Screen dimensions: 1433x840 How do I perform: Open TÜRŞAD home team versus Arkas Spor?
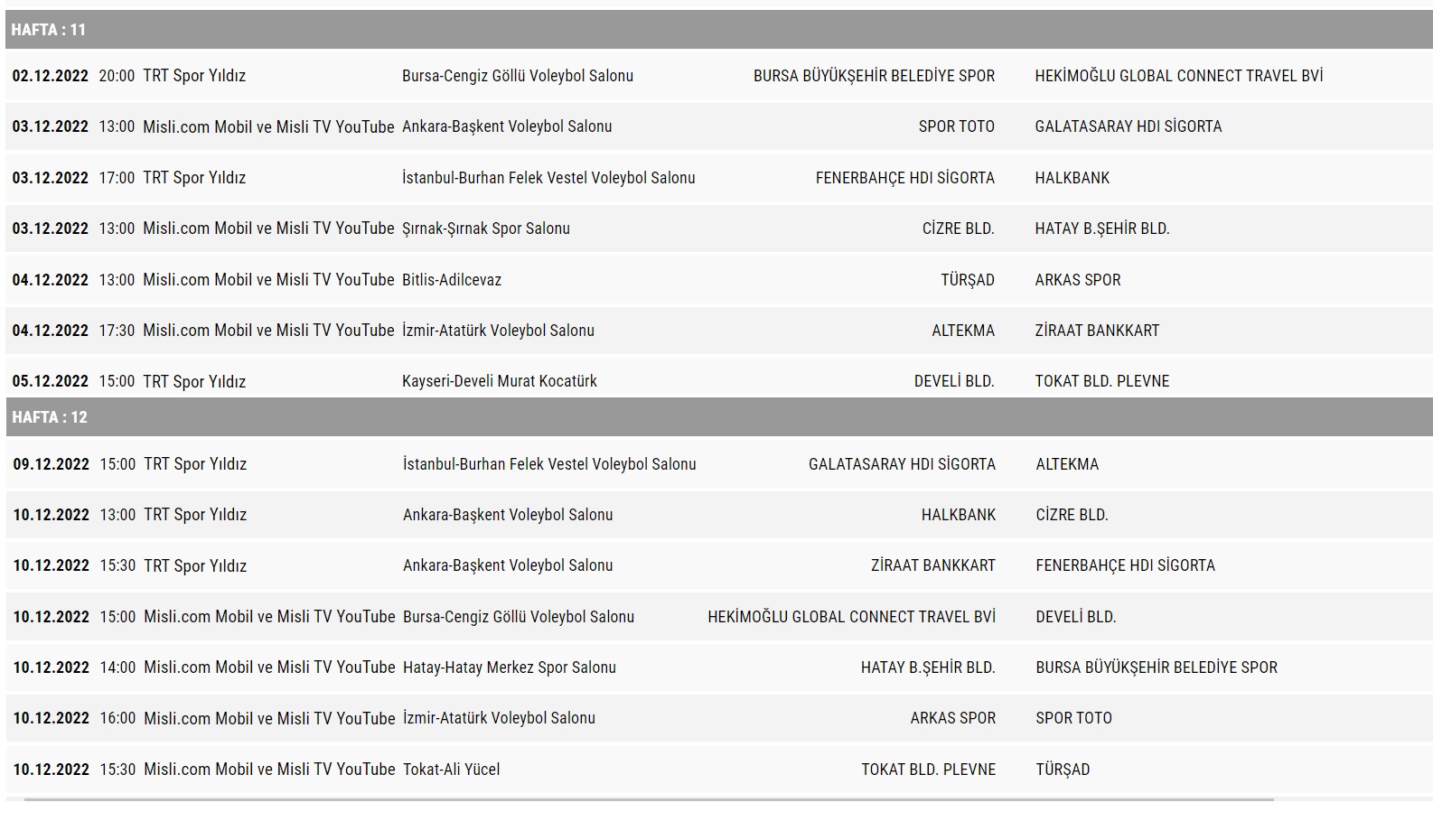pos(967,280)
